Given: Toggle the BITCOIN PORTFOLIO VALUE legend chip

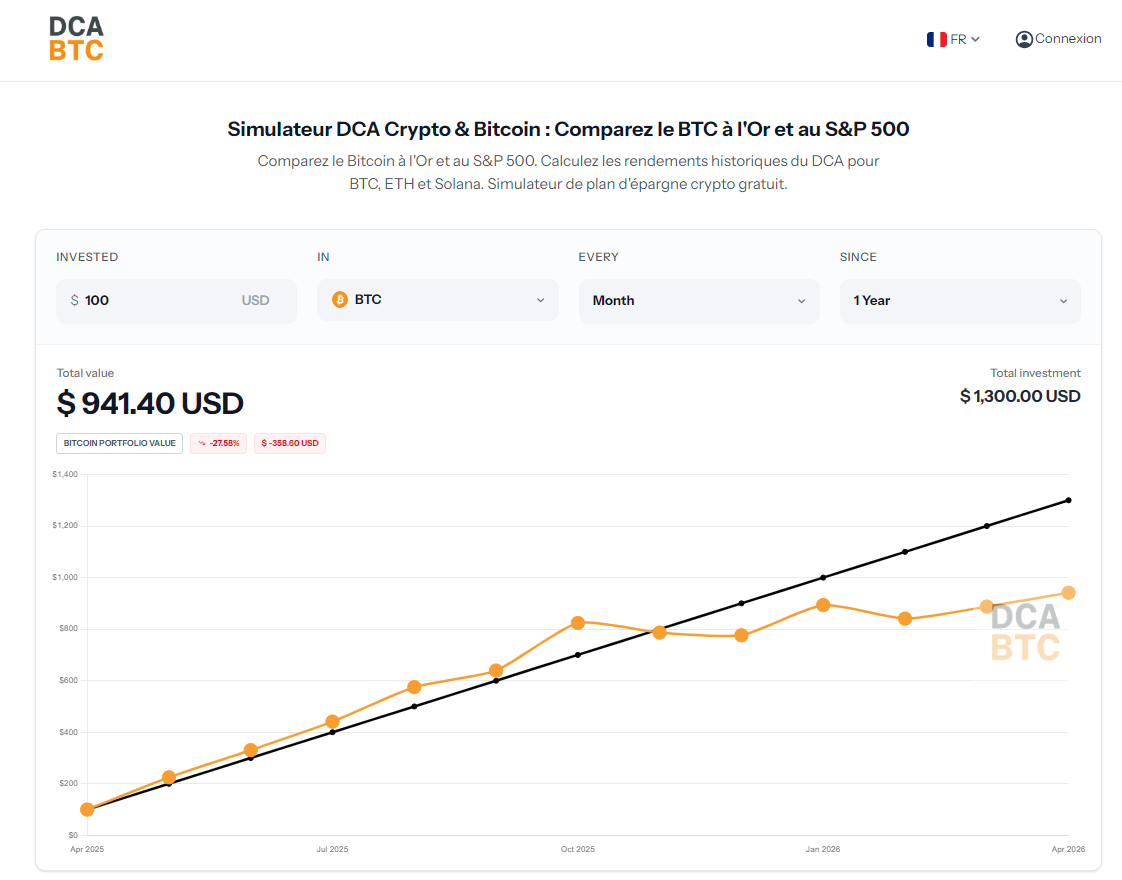Looking at the screenshot, I should coord(119,443).
